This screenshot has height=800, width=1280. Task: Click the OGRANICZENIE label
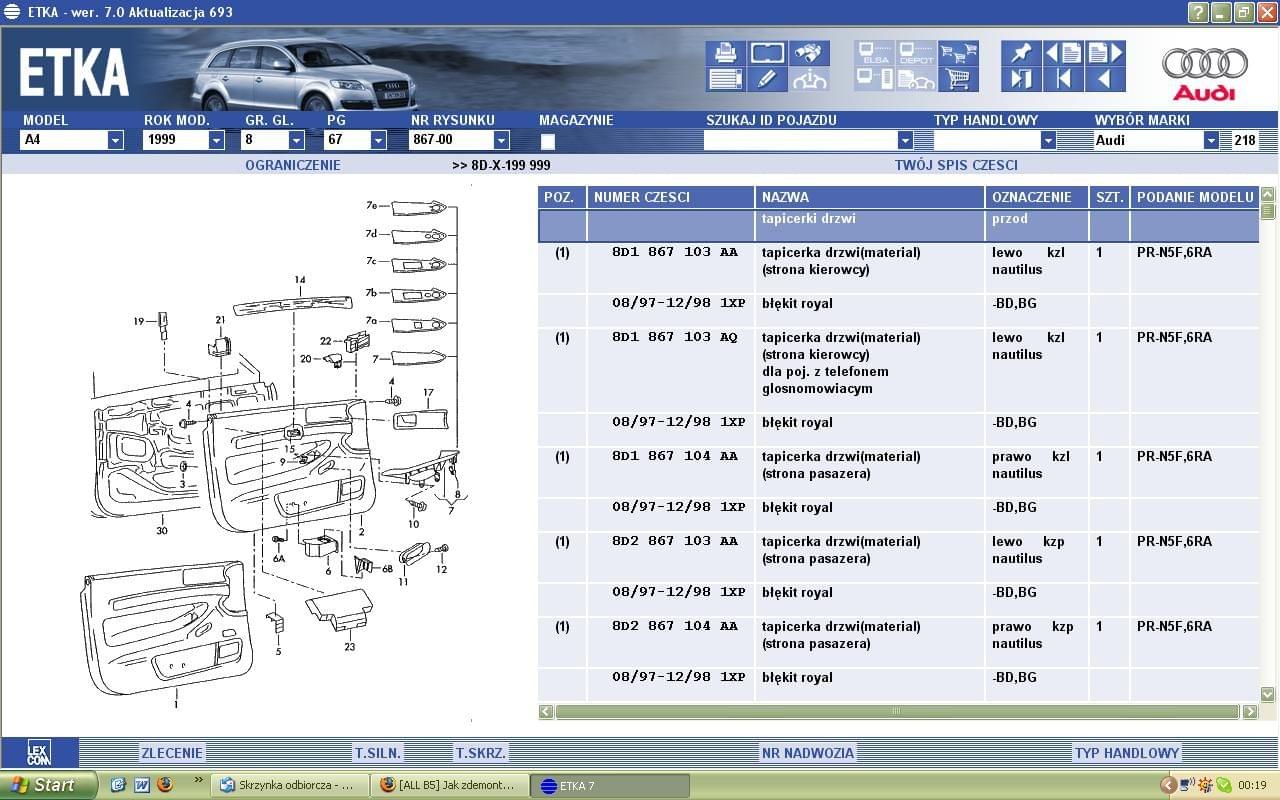pyautogui.click(x=293, y=165)
